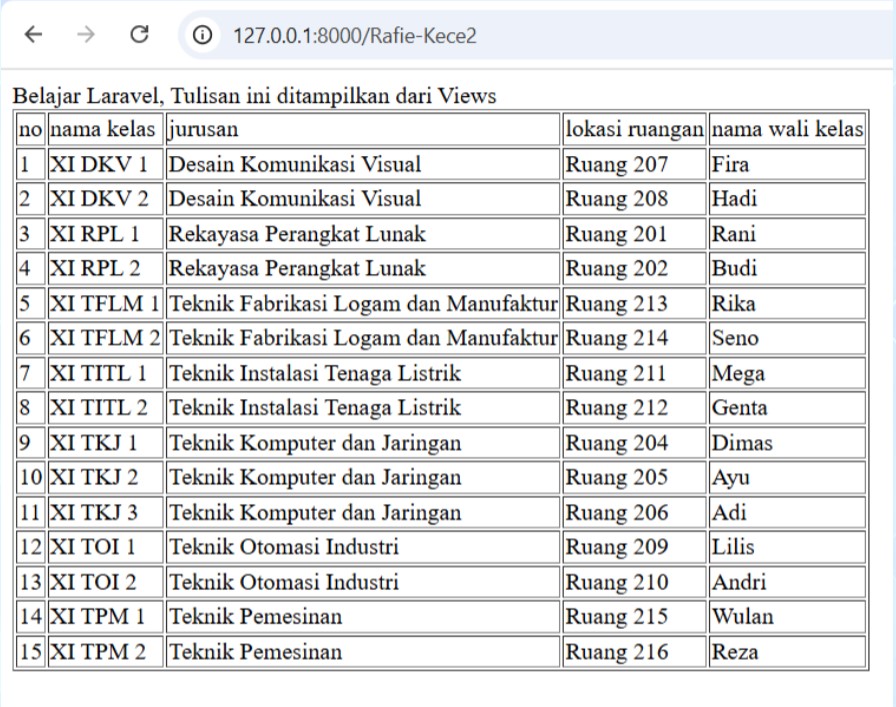Reload the page with refresh icon
The image size is (896, 707).
tap(139, 35)
